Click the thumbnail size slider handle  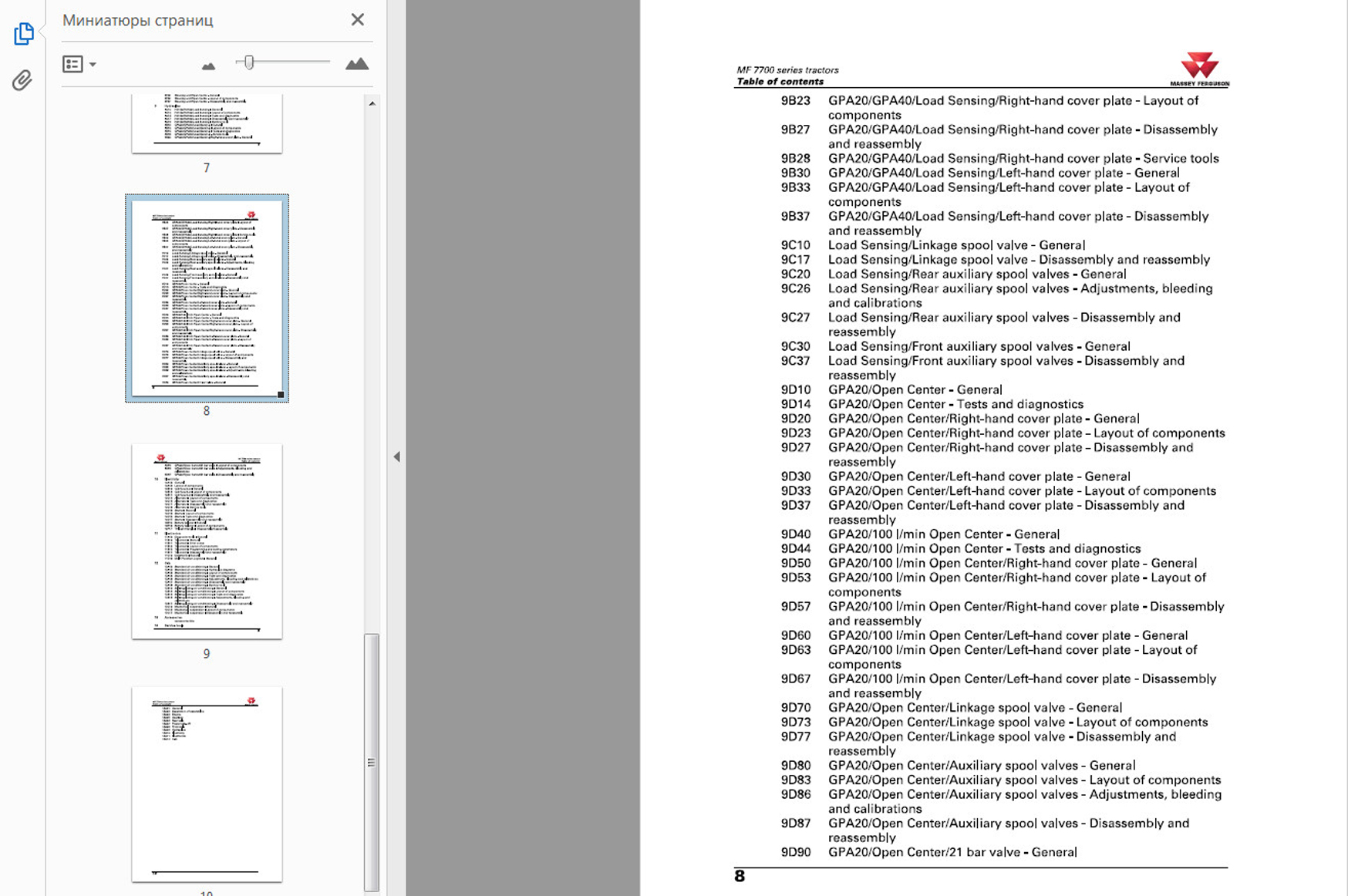(249, 62)
